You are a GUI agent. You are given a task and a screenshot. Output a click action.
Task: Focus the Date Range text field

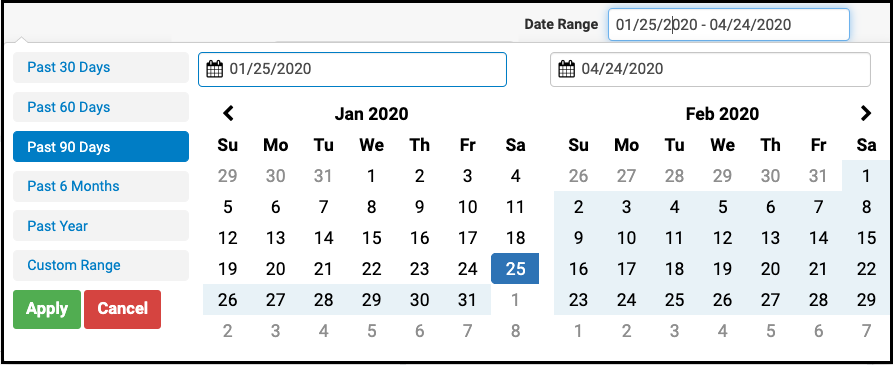728,24
